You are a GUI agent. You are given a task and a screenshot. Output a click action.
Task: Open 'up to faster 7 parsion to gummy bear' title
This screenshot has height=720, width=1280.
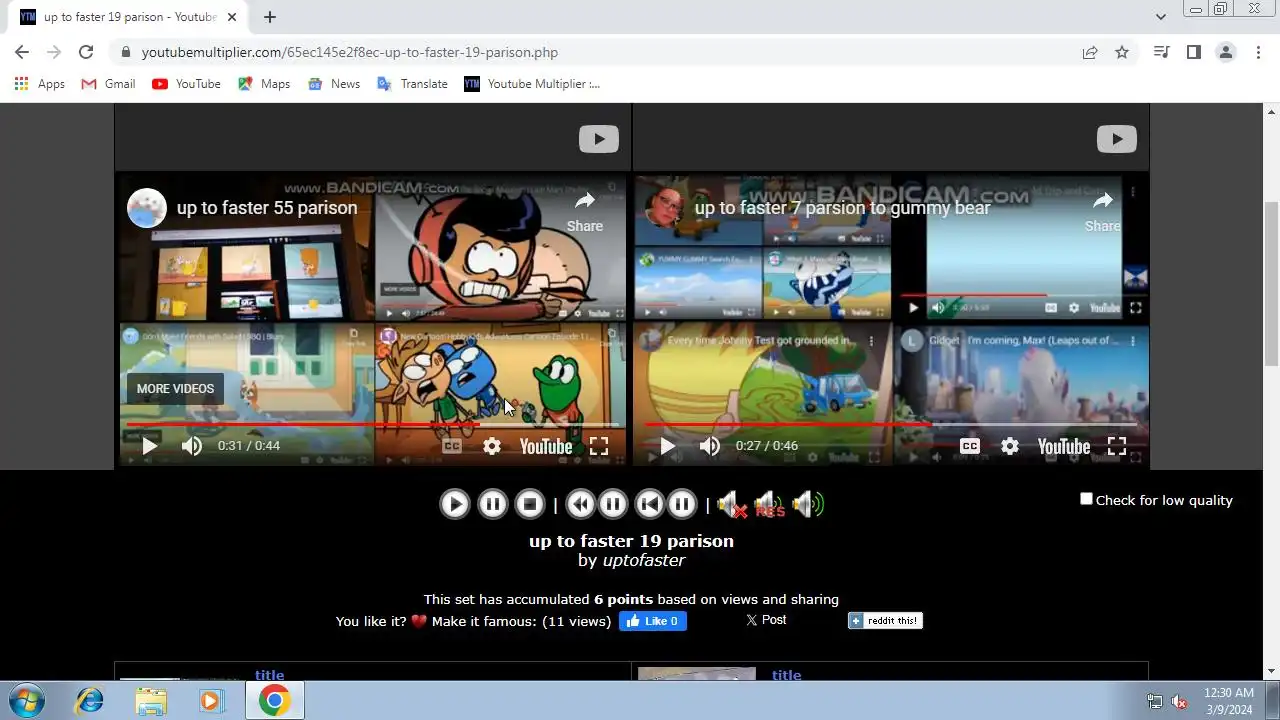[842, 208]
